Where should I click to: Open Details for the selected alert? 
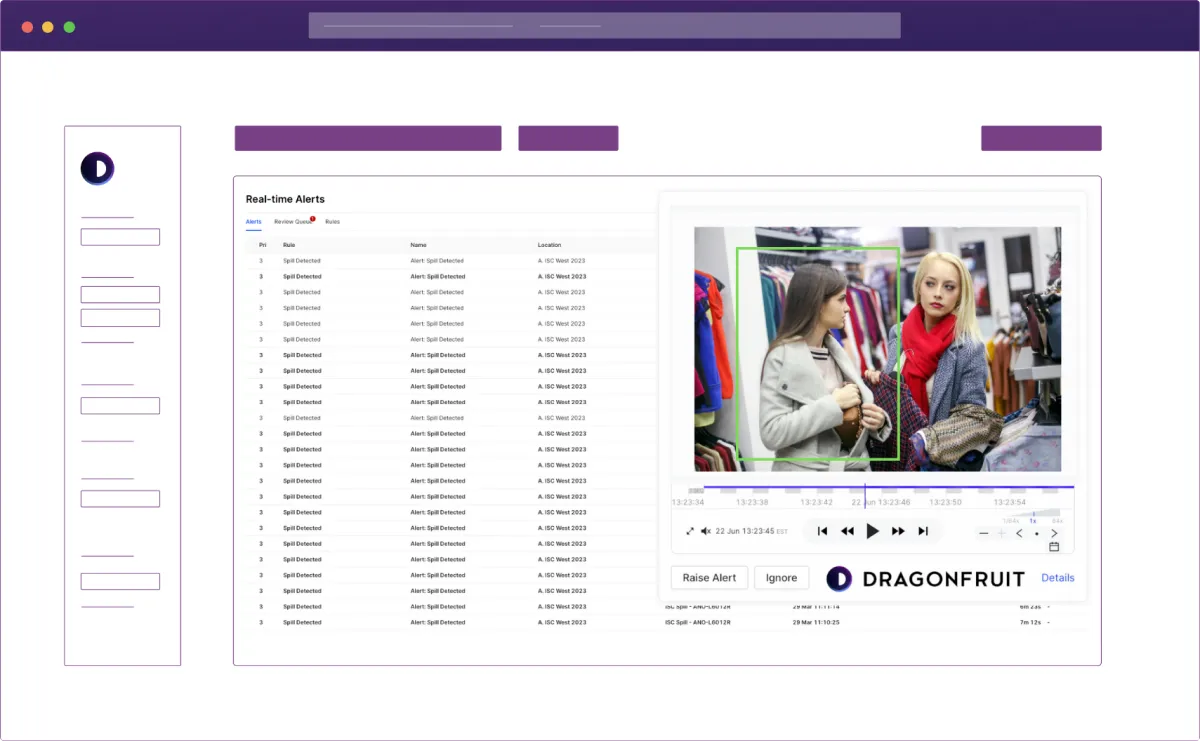[x=1057, y=578]
